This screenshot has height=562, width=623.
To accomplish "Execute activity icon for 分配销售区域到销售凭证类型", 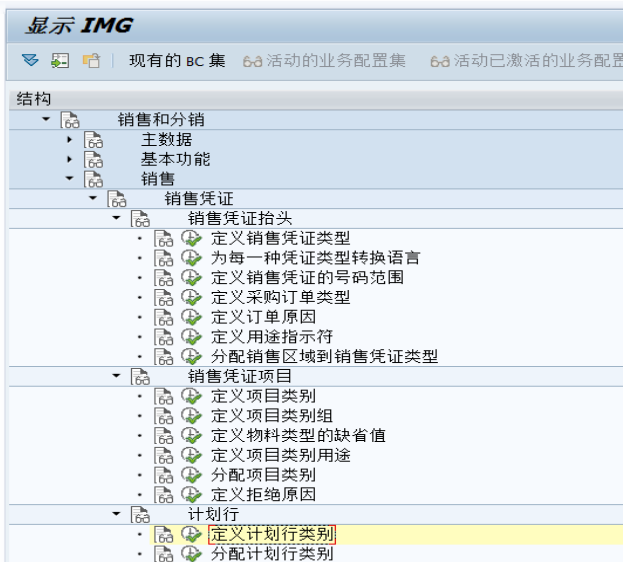I will click(x=192, y=357).
